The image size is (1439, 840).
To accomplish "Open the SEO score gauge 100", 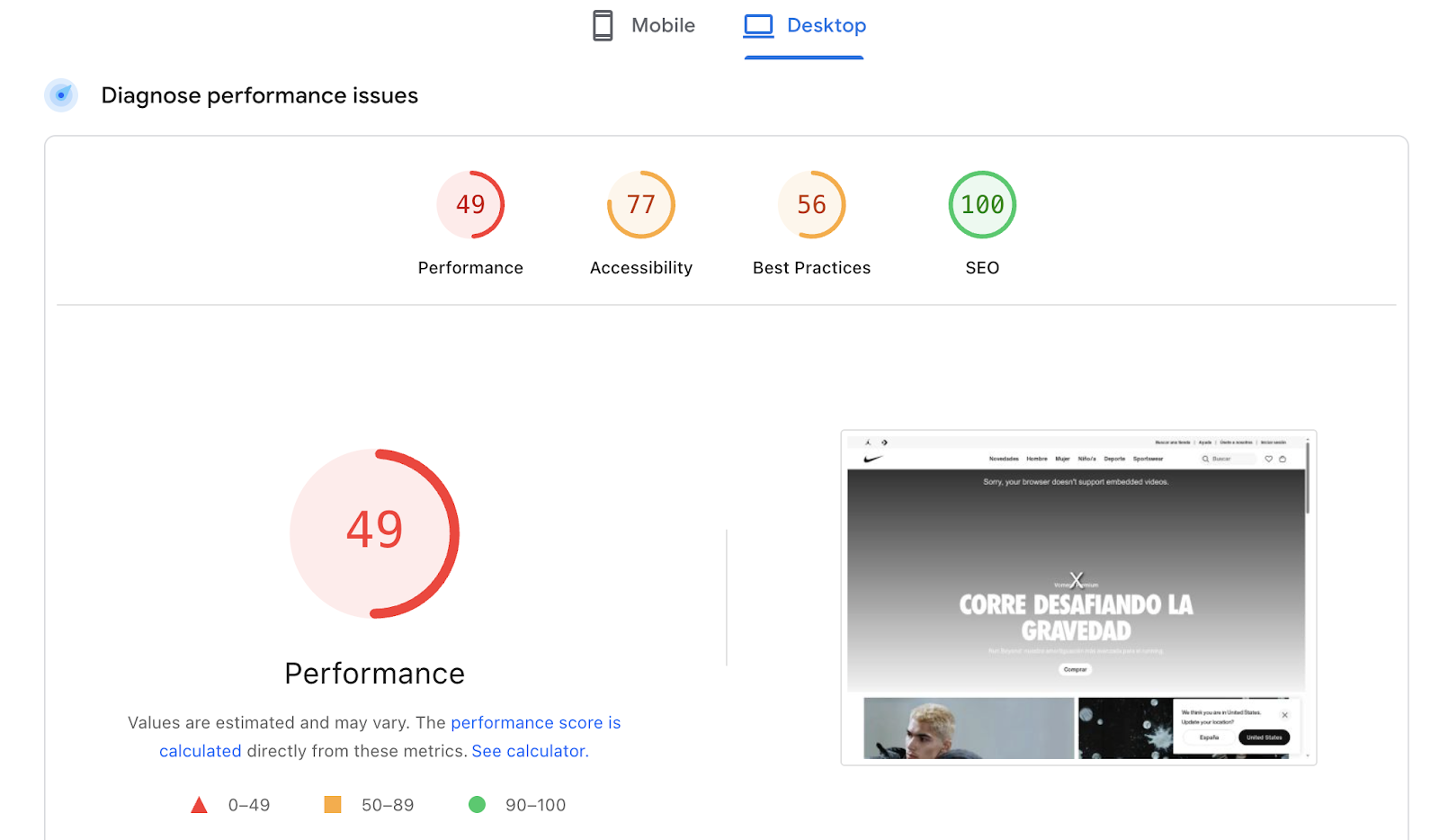I will click(x=982, y=205).
